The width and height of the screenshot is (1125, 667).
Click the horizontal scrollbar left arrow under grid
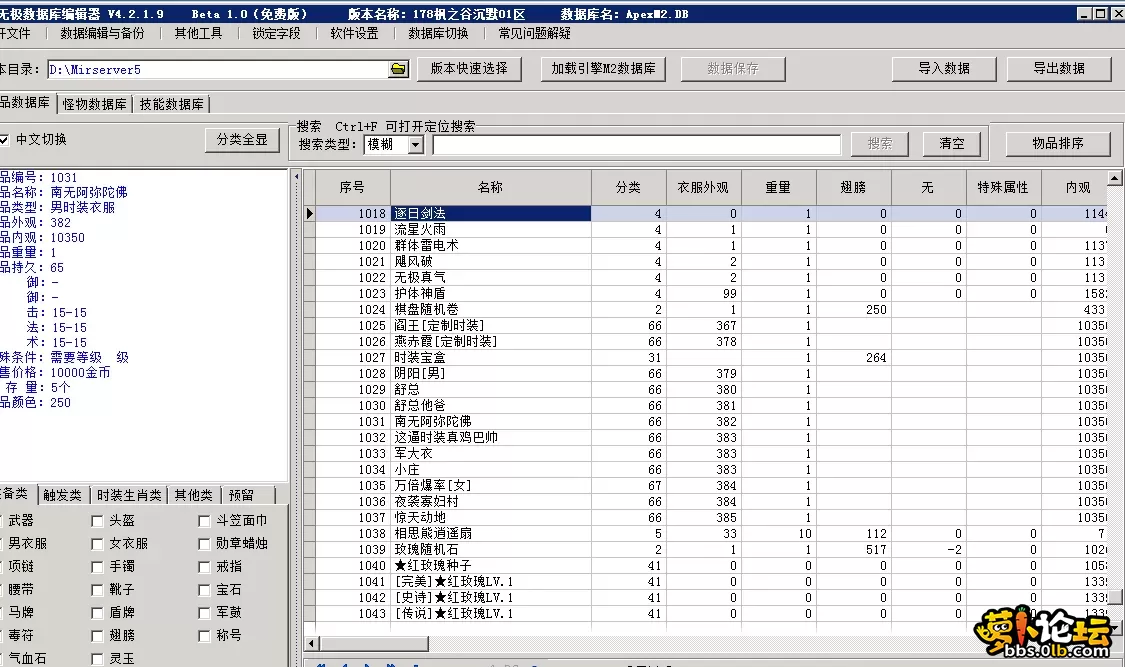click(x=311, y=643)
